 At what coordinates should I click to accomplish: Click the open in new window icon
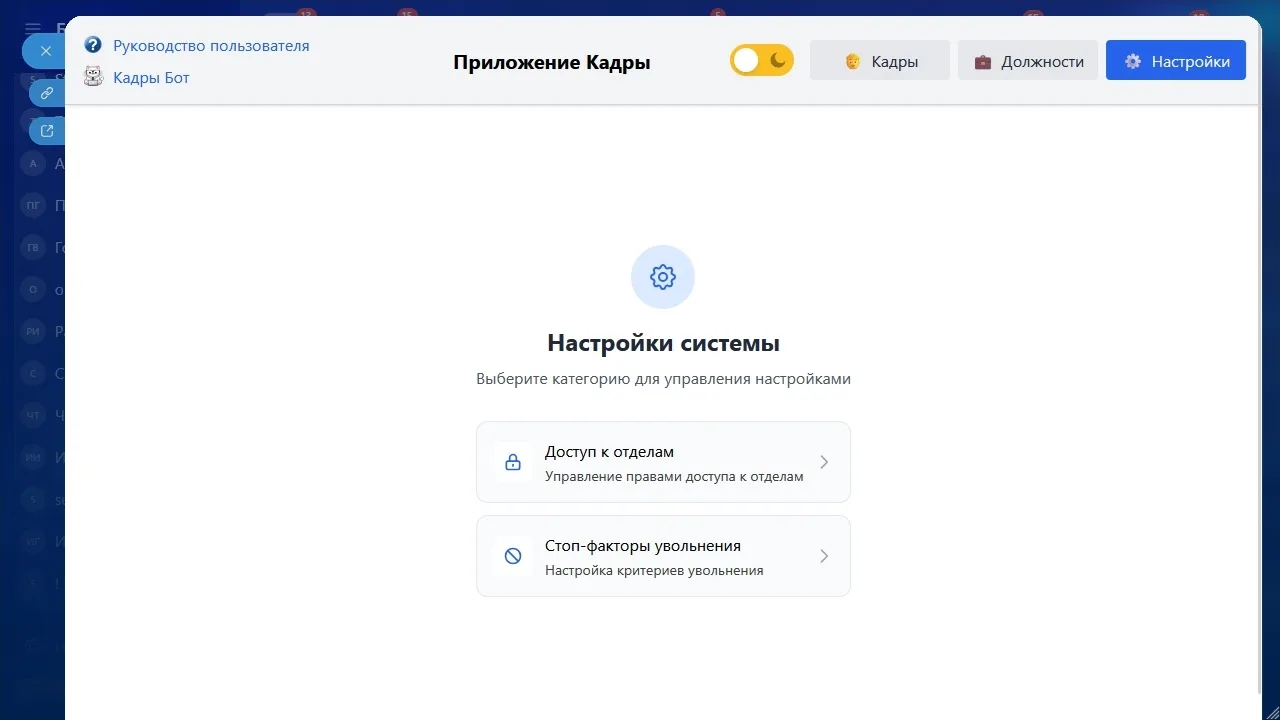[x=47, y=130]
